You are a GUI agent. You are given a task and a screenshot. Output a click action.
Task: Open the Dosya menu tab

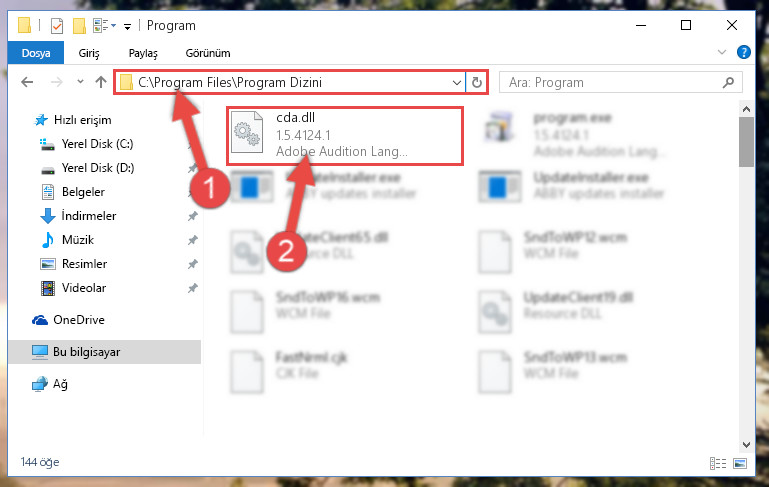[36, 53]
